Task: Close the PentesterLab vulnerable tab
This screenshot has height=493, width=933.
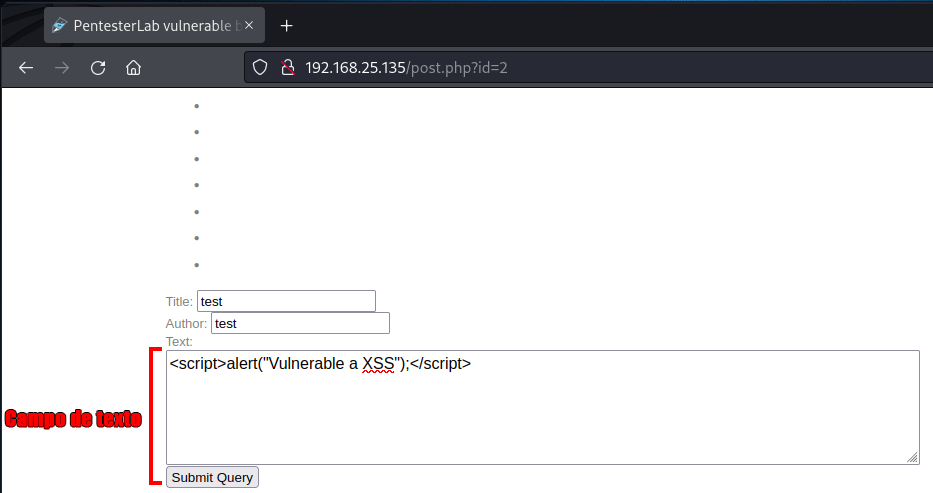Action: (249, 25)
